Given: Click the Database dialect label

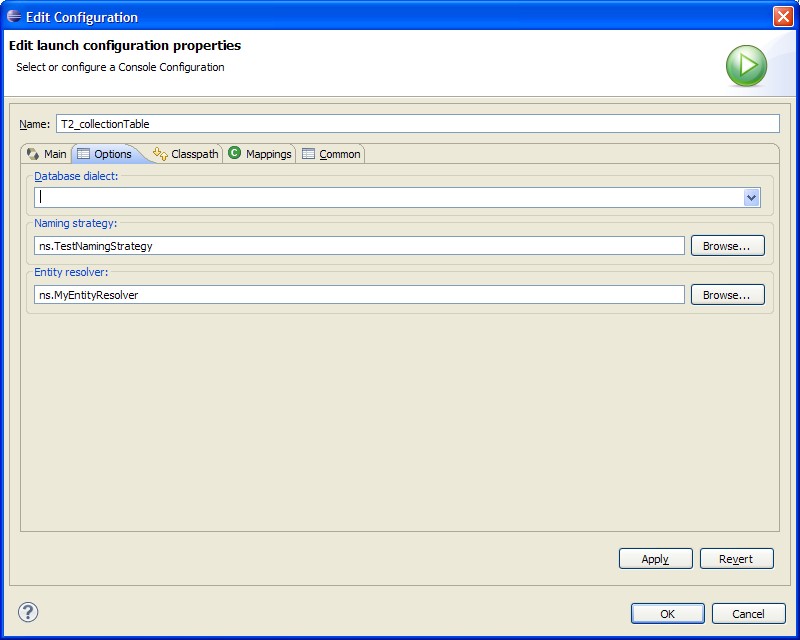Looking at the screenshot, I should point(76,176).
